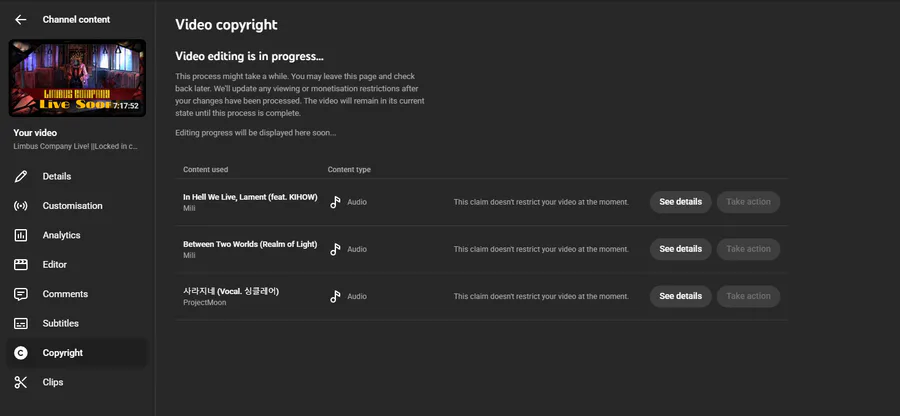The image size is (900, 416).
Task: Click the Details pencil icon
Action: 21,177
